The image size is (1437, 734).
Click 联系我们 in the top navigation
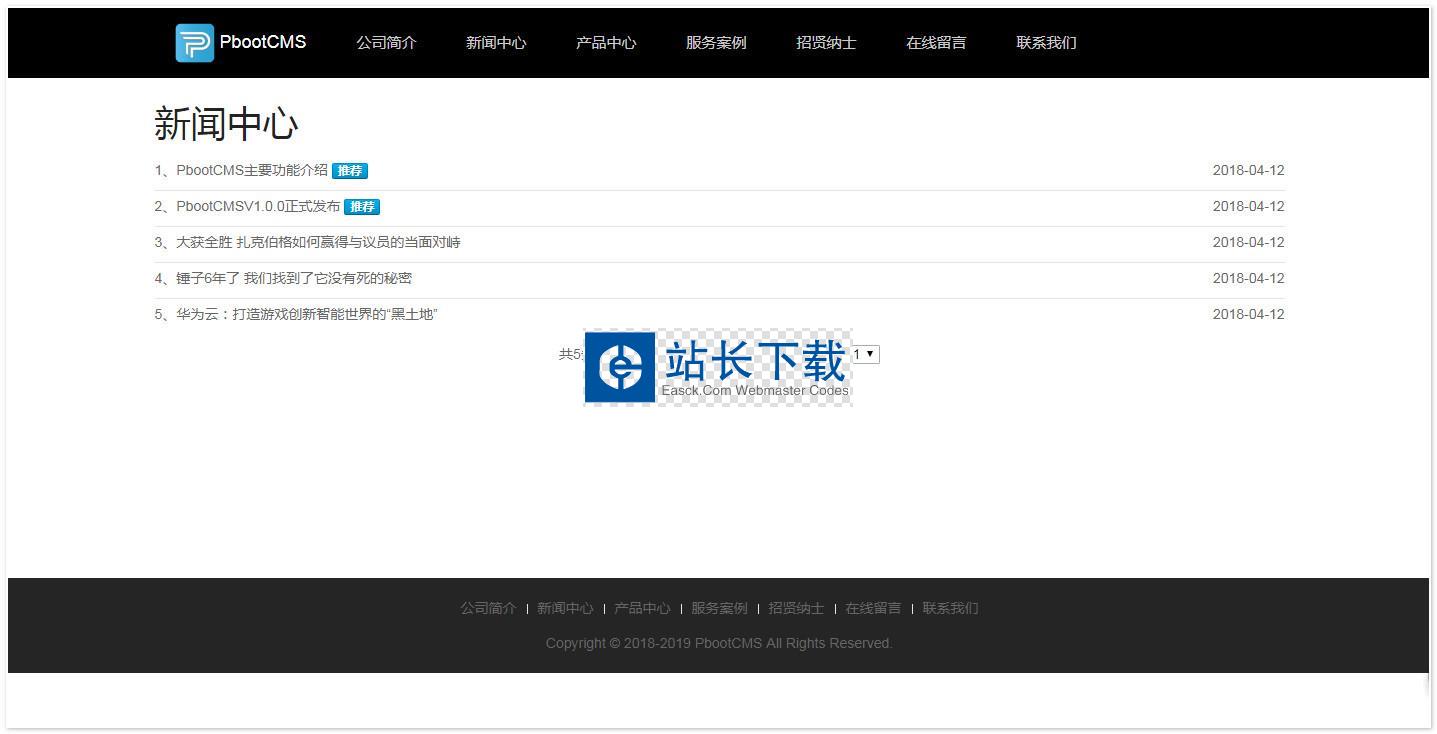pyautogui.click(x=1046, y=43)
